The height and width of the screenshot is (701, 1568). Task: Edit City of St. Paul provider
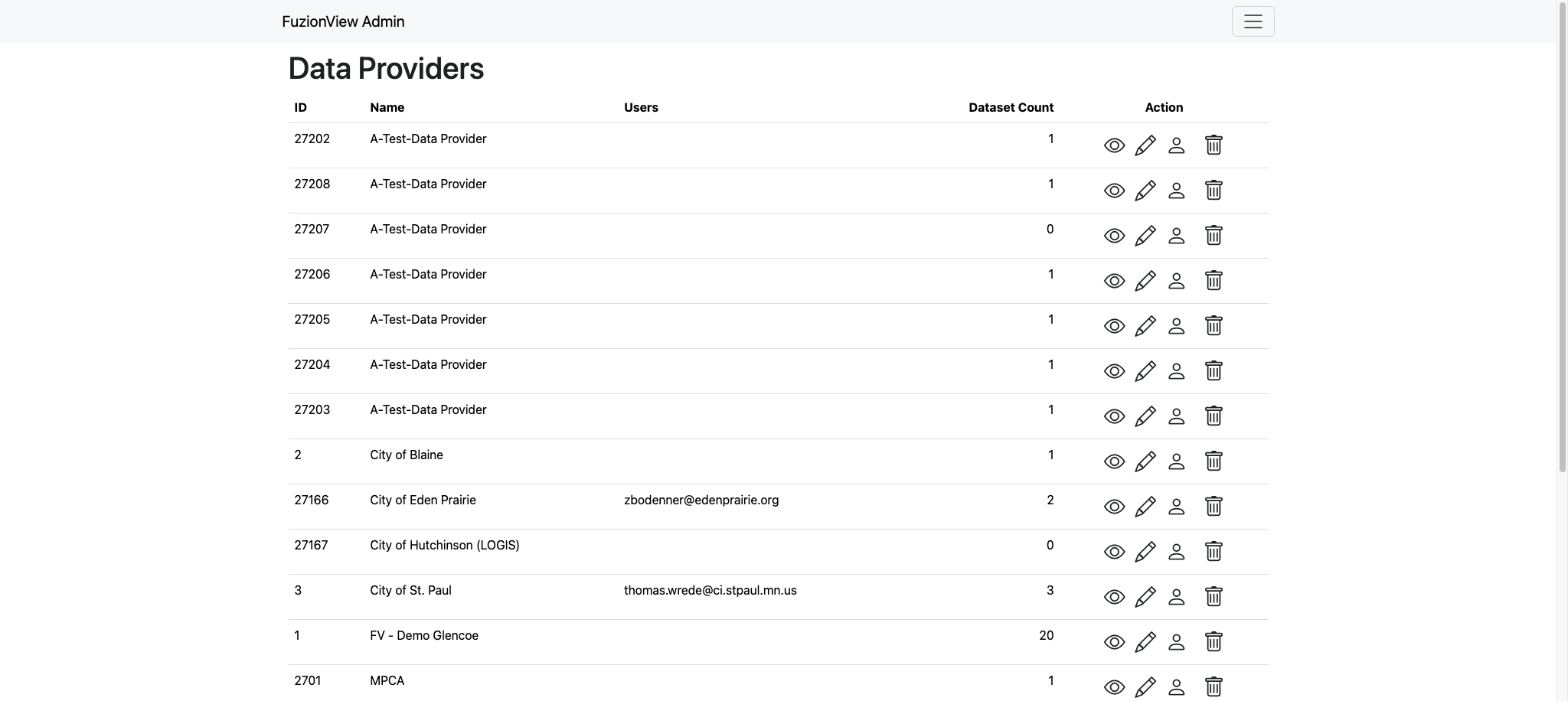pyautogui.click(x=1145, y=597)
